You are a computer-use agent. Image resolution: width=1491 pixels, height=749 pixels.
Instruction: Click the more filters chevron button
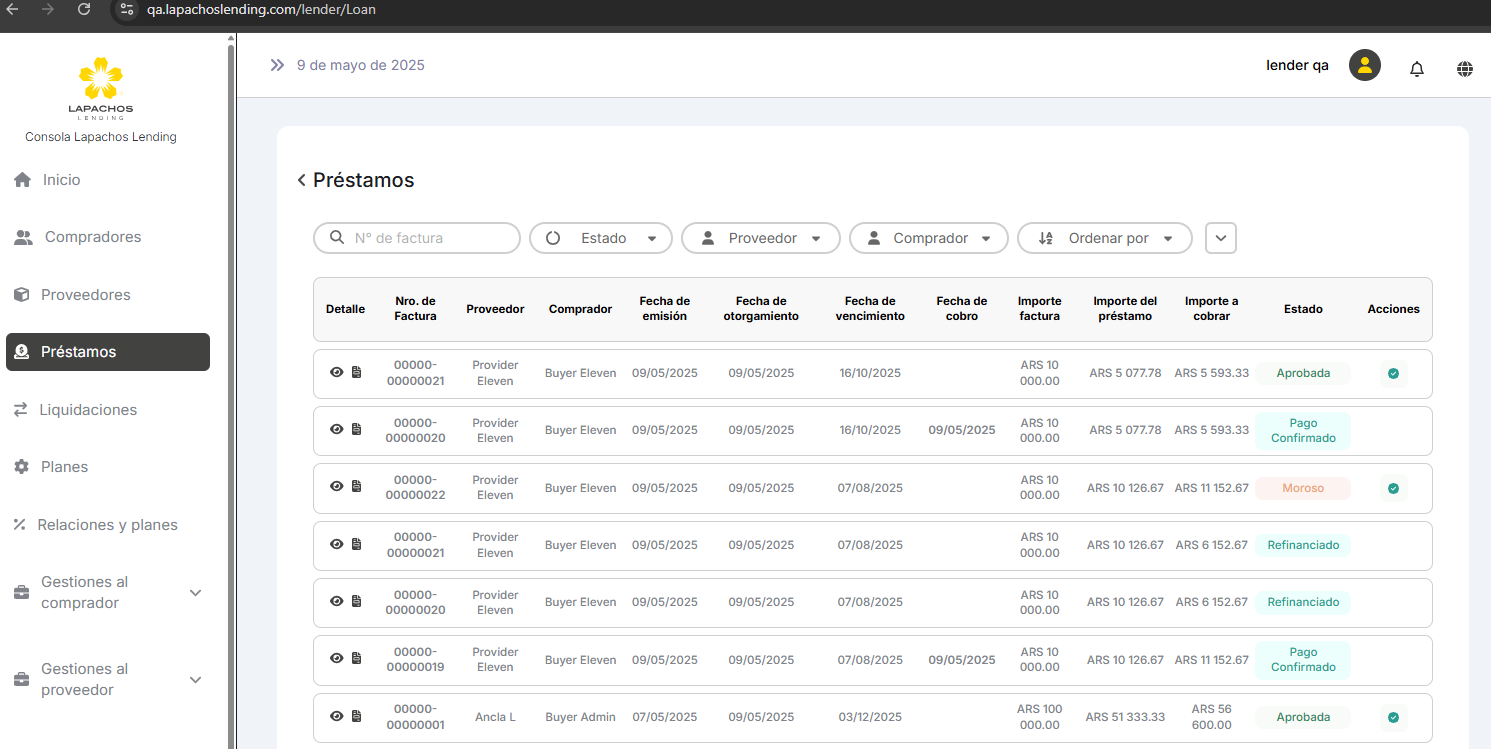click(1221, 238)
